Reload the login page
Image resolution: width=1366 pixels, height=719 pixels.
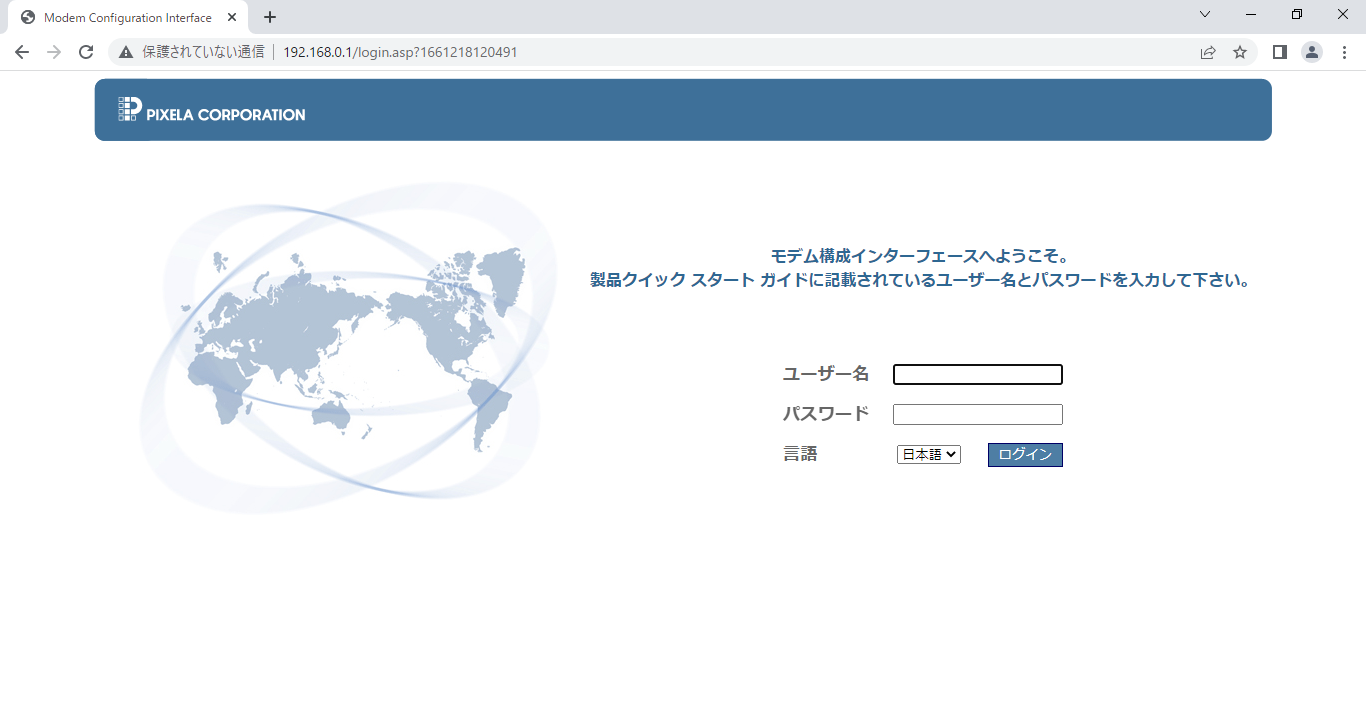86,52
